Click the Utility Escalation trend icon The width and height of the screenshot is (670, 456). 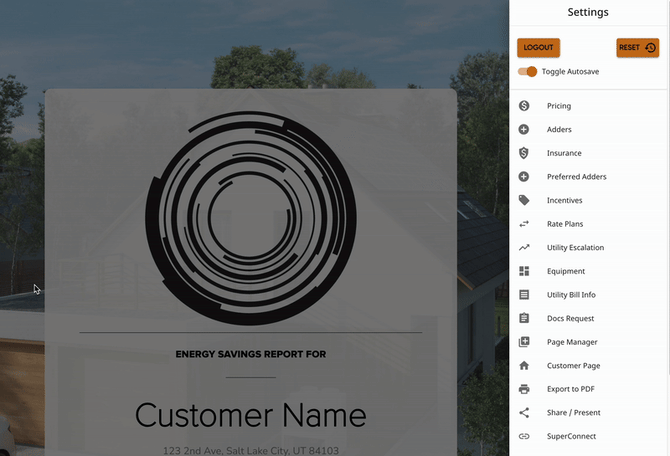point(524,247)
